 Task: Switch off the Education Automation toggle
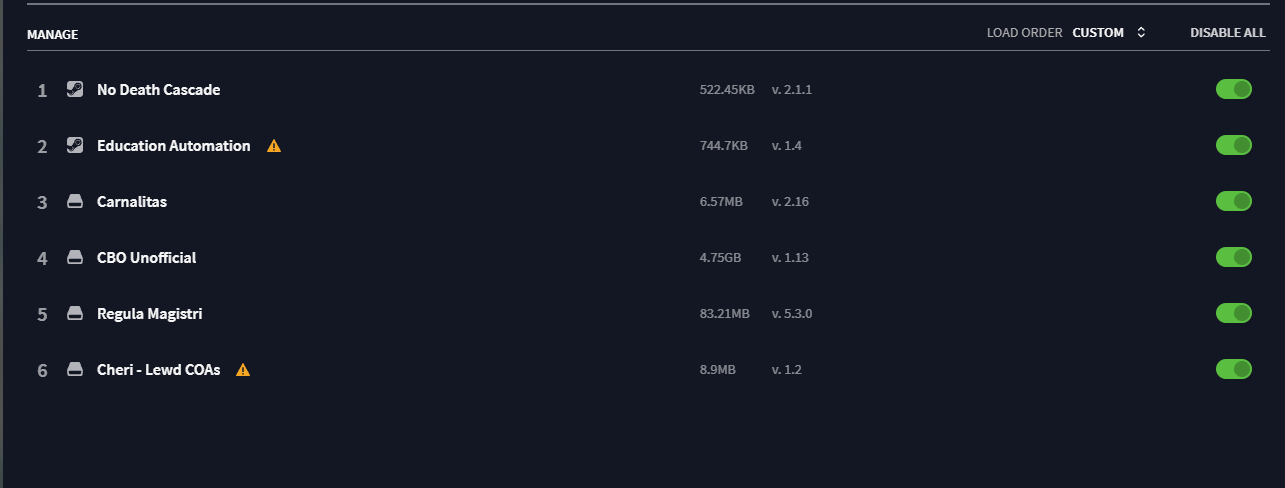click(1234, 146)
